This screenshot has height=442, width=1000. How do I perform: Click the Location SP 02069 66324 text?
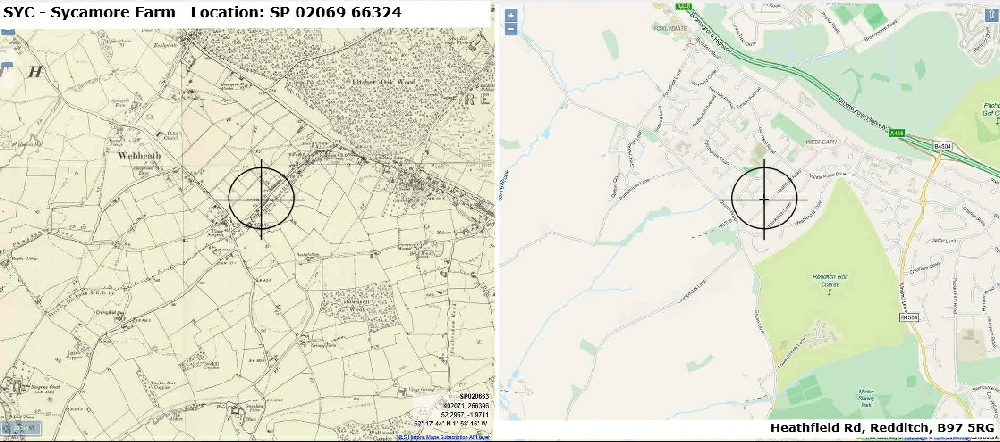pyautogui.click(x=296, y=11)
